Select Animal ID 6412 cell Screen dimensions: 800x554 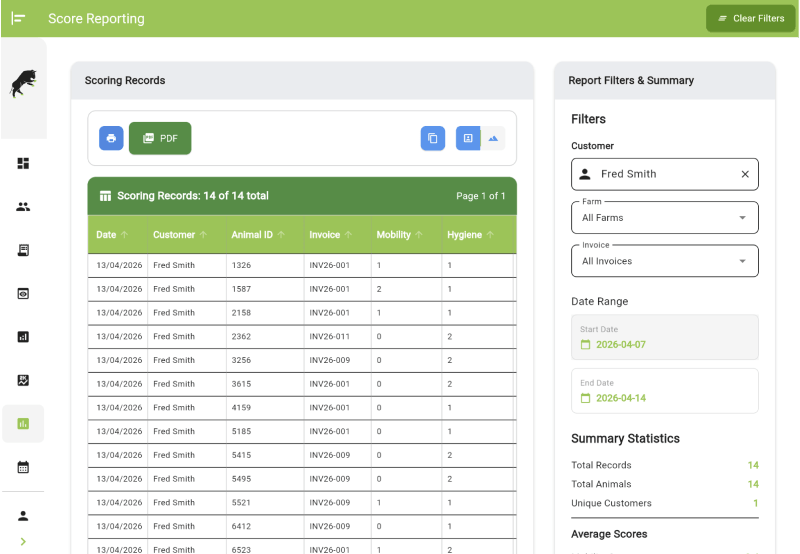pos(265,526)
